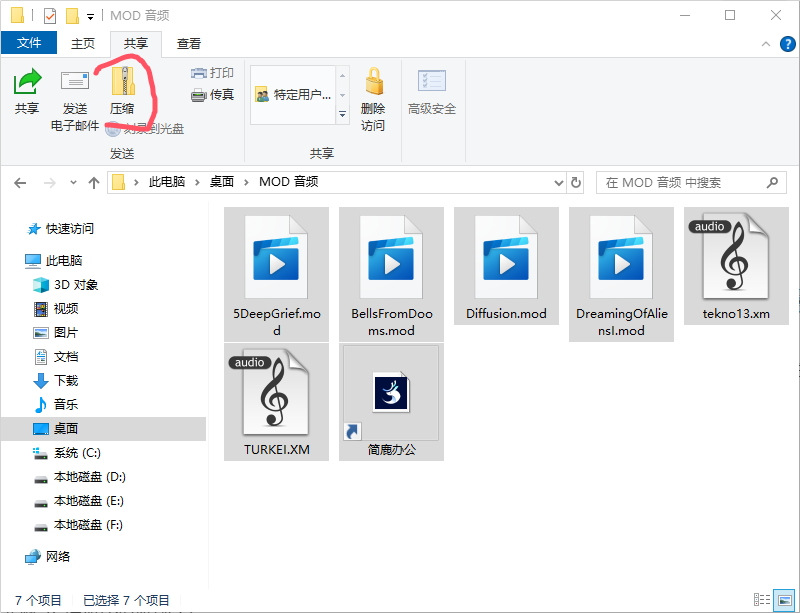Click the new folder icon in title bar

pos(72,16)
